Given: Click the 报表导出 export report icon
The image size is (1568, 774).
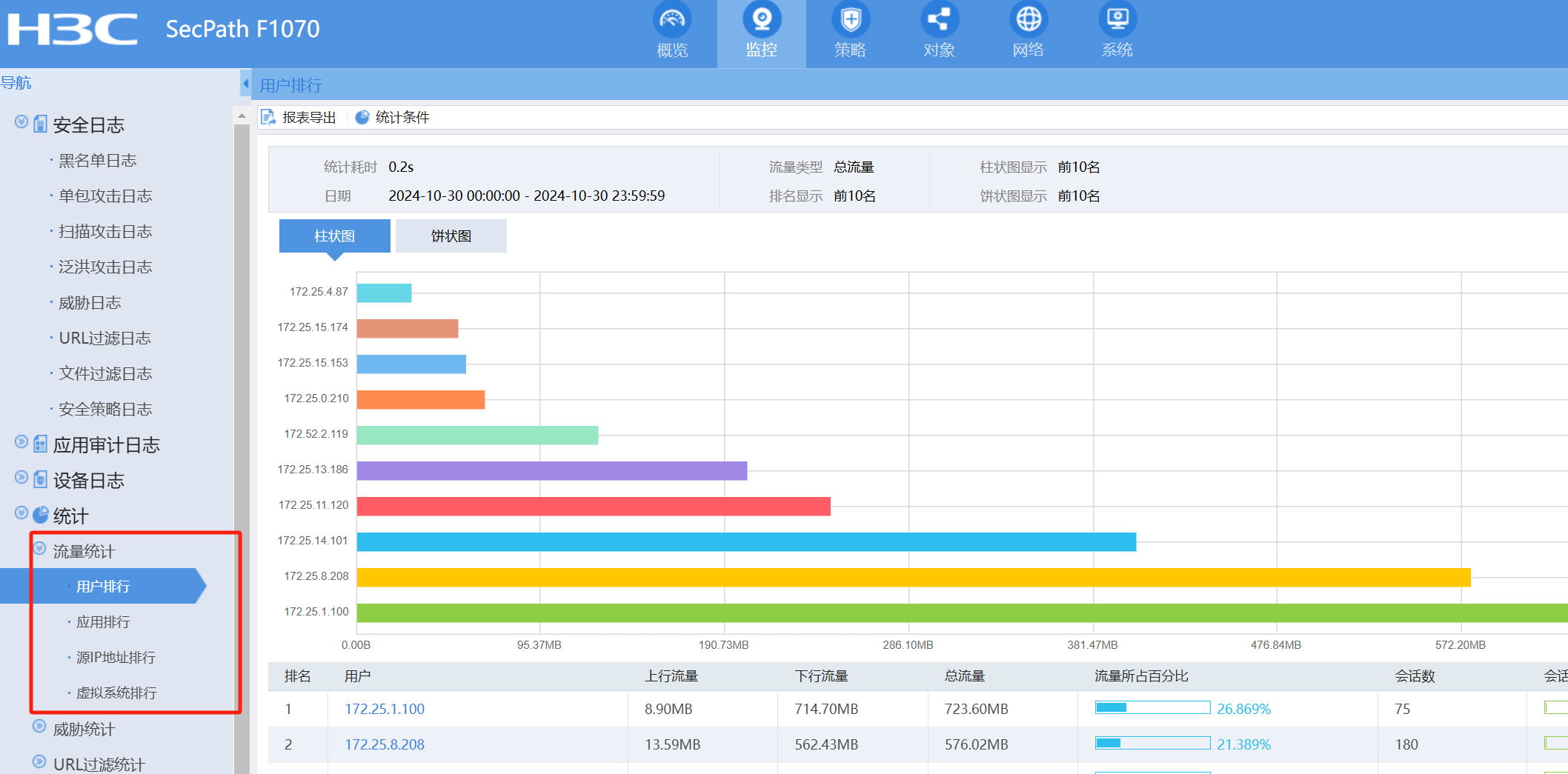Looking at the screenshot, I should (268, 118).
